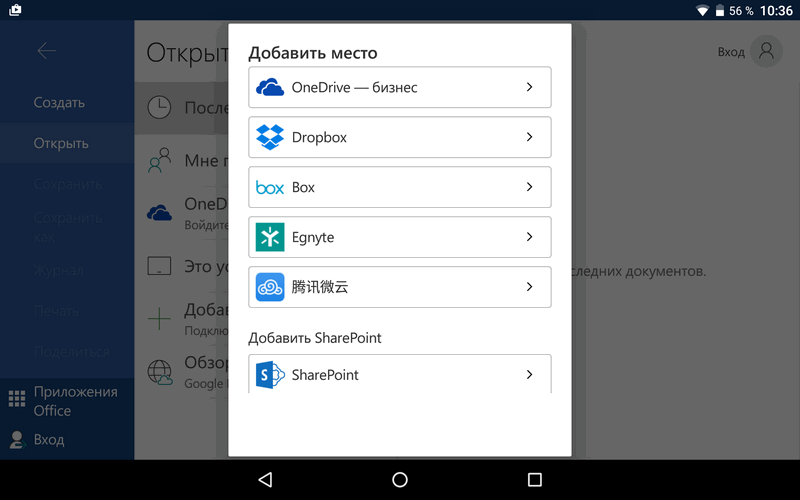Choose the Egnyte label text
The height and width of the screenshot is (500, 800).
[313, 238]
